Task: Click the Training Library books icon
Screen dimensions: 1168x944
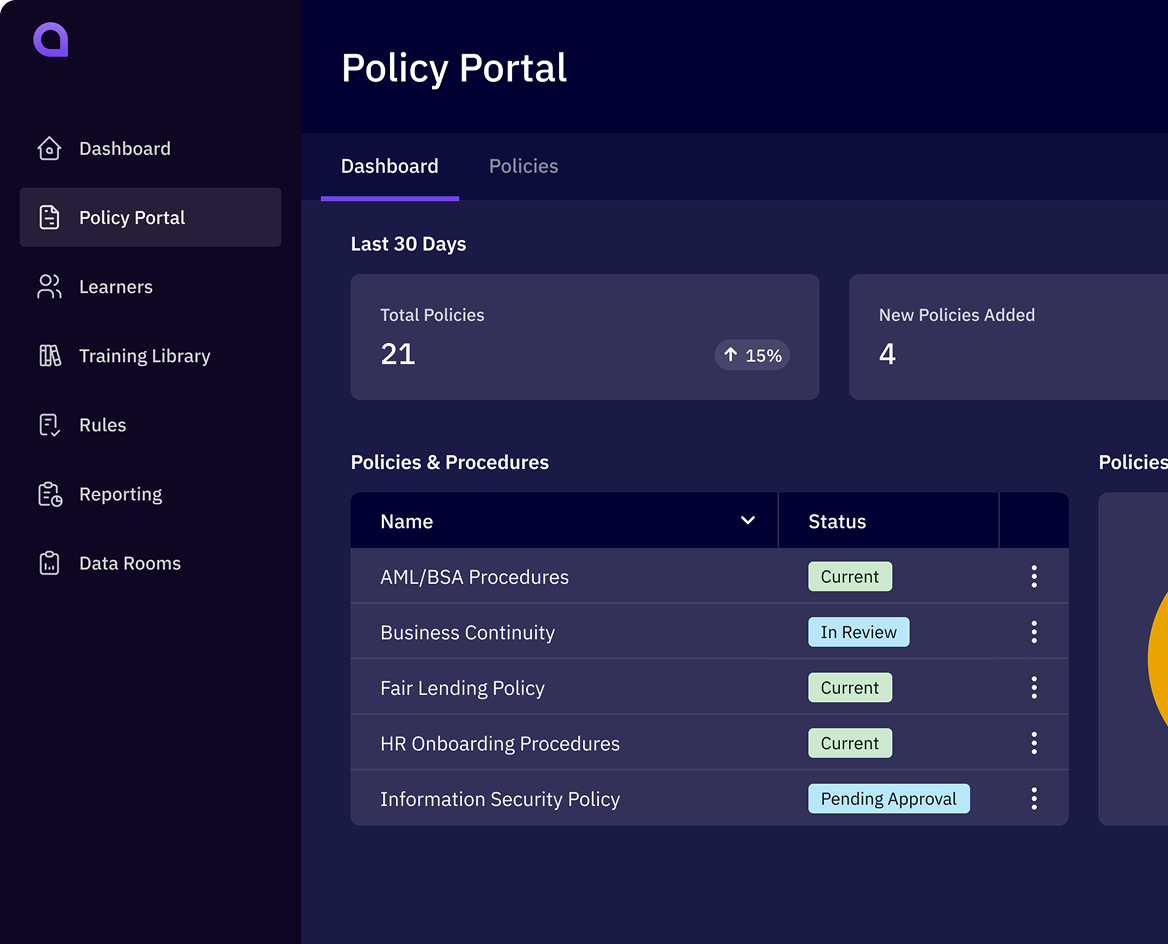Action: pos(50,355)
